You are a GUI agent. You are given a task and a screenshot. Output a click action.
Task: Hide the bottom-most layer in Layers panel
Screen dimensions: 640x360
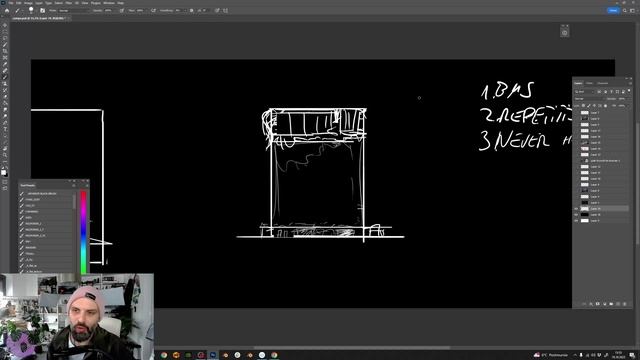[576, 221]
